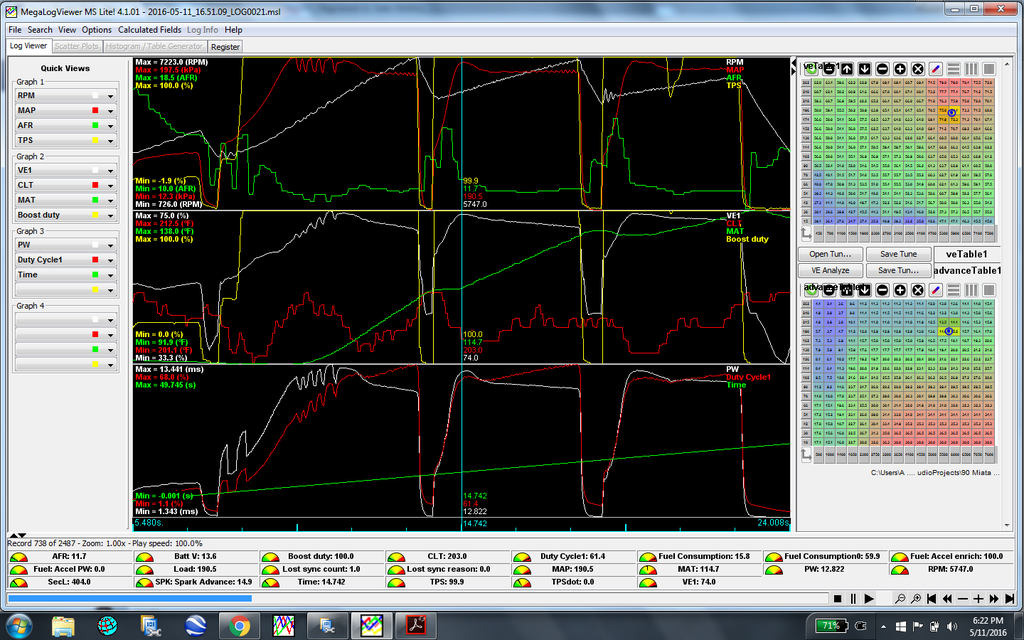
Task: Select the veTable1 table tab
Action: (x=967, y=254)
